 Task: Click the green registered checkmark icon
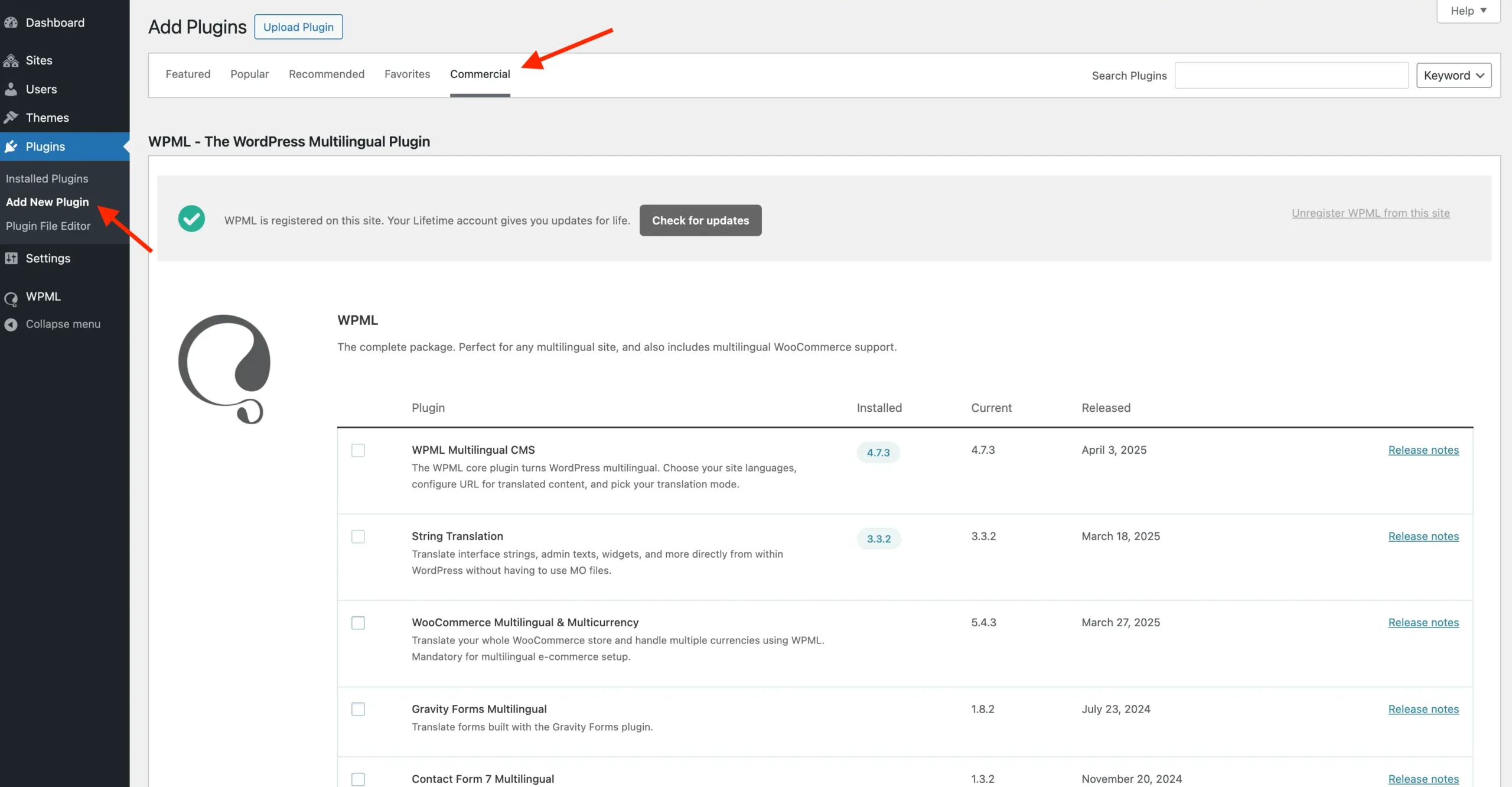(x=191, y=219)
